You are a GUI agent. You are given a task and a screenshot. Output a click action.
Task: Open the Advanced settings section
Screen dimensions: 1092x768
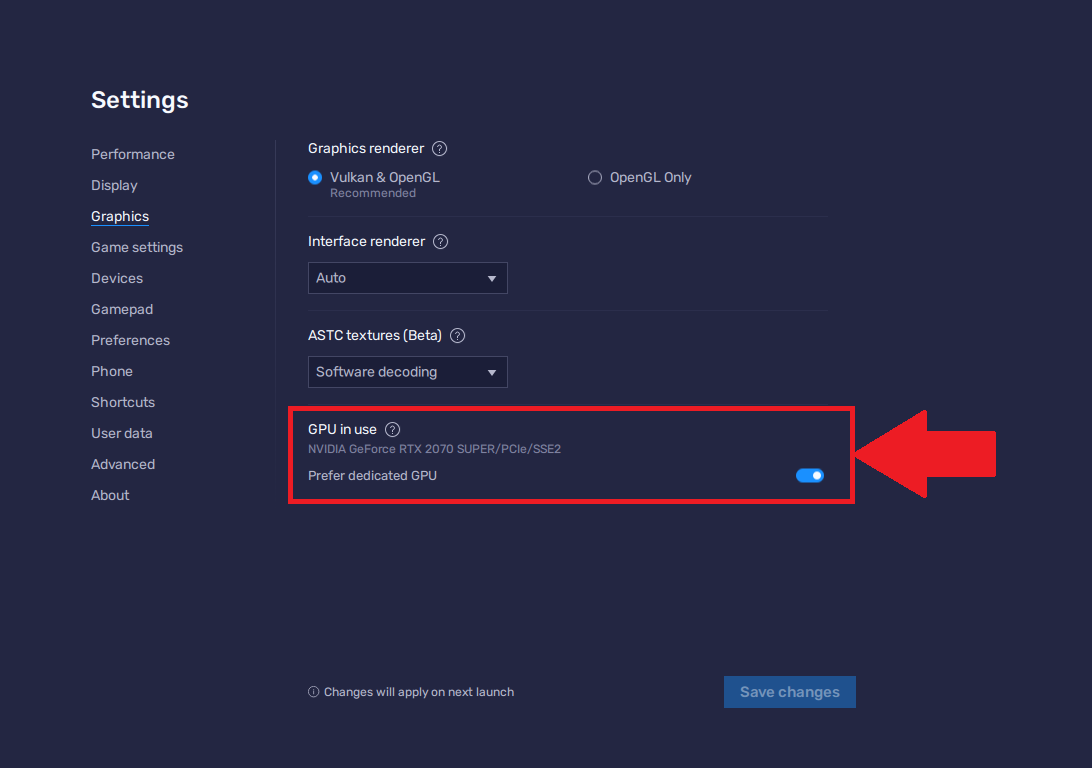[123, 464]
